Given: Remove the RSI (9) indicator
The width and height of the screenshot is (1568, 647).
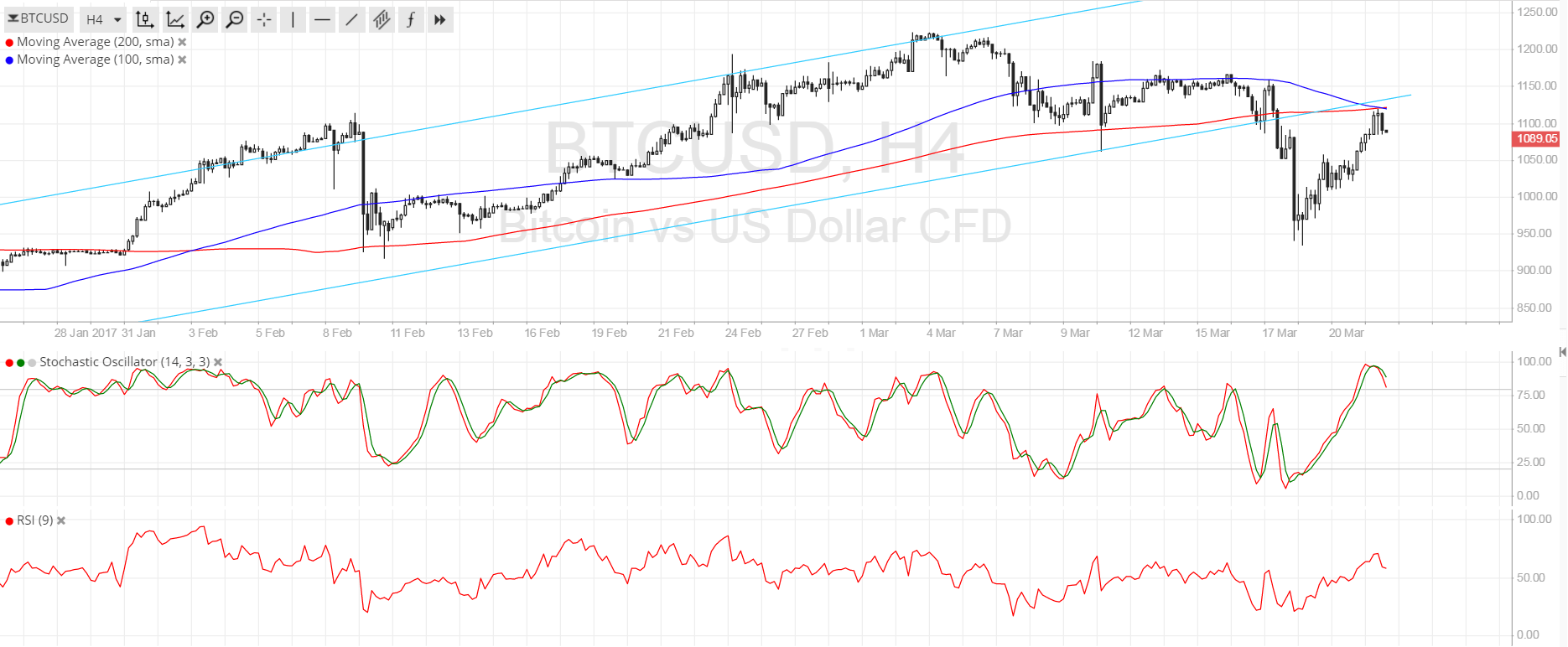Looking at the screenshot, I should click(x=61, y=520).
